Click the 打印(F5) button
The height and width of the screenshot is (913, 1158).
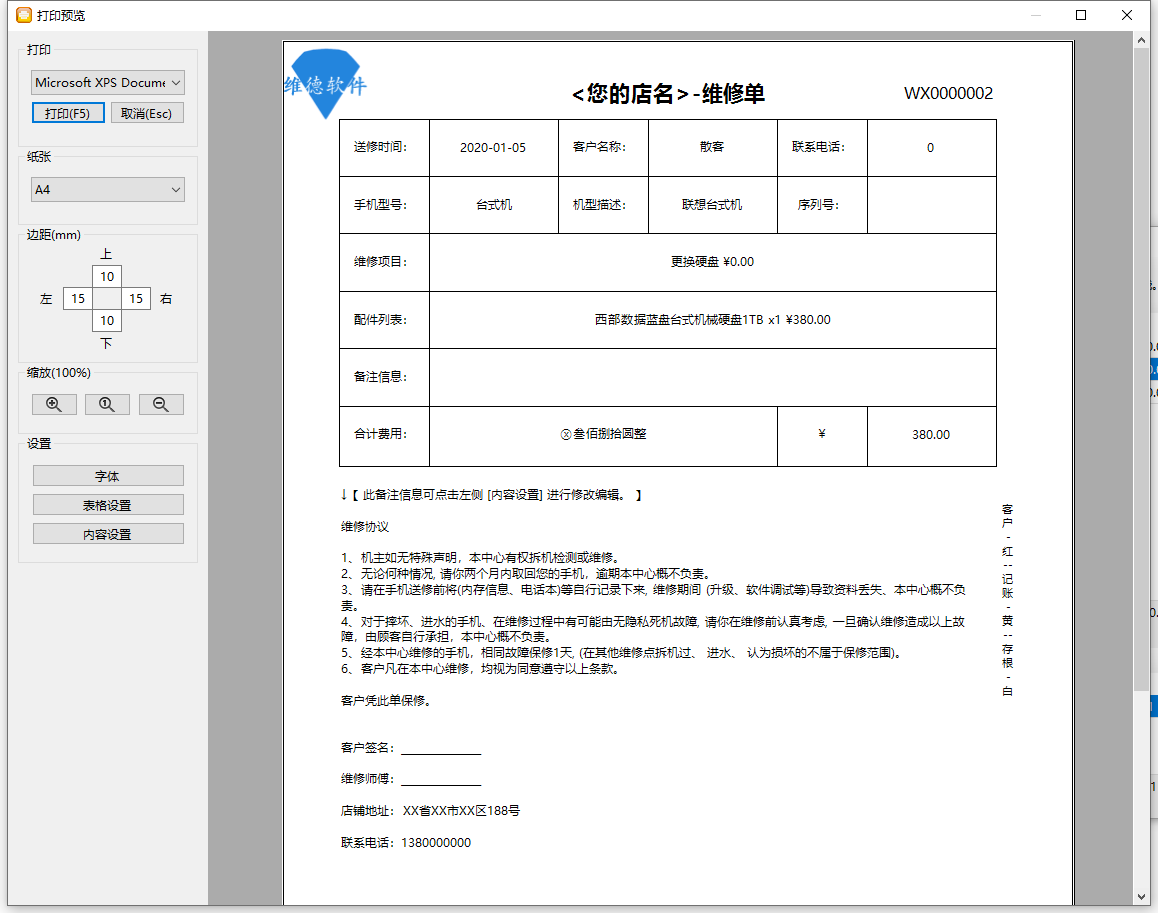tap(68, 113)
